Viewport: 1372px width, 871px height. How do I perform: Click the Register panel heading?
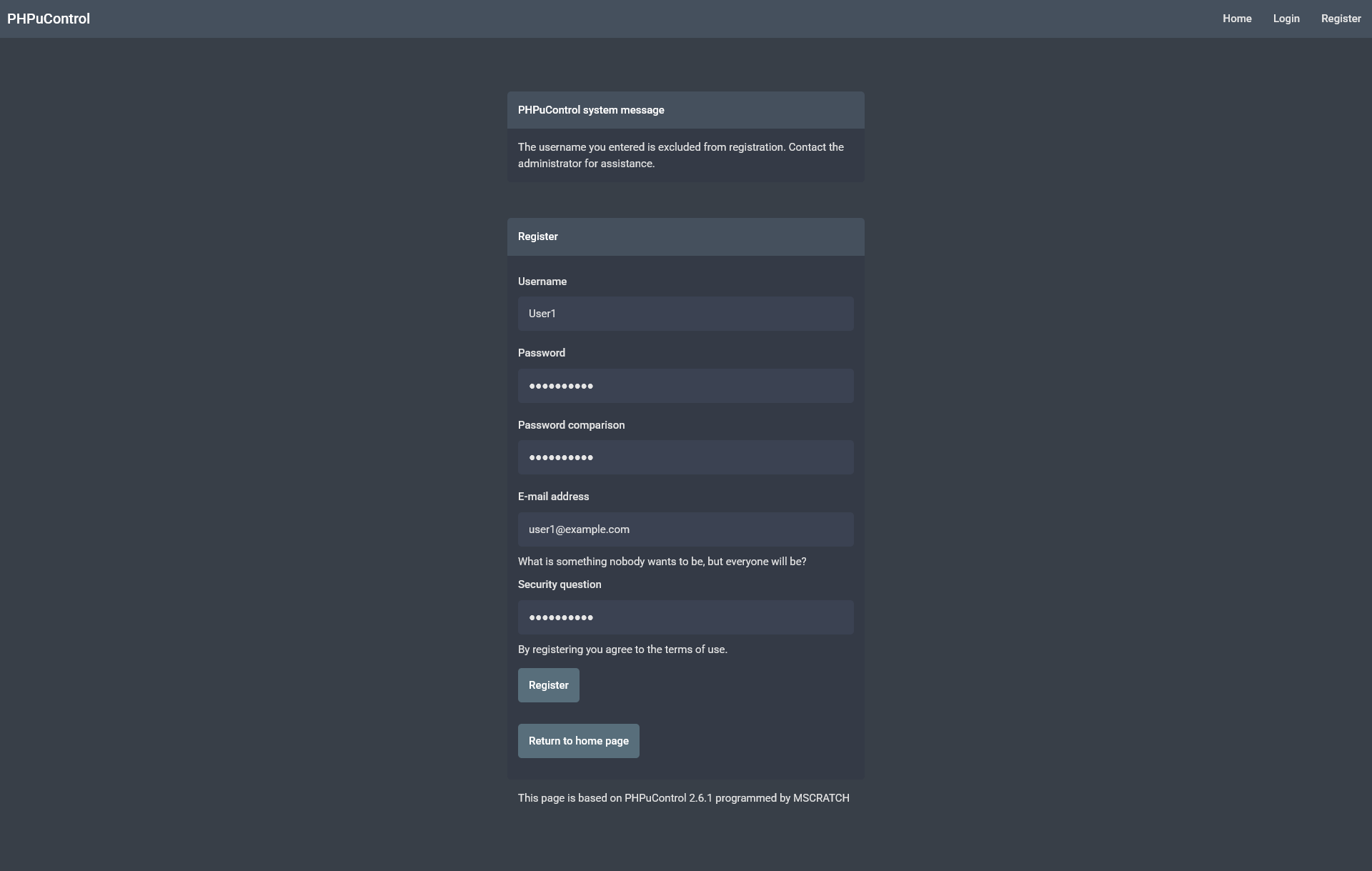point(537,237)
